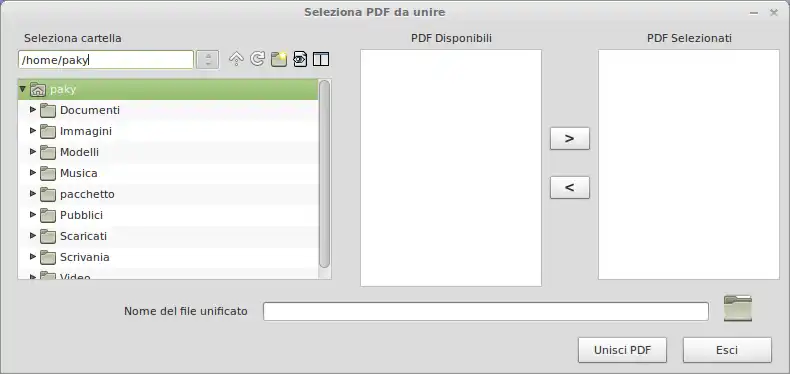Expand the Documenti folder

33,109
